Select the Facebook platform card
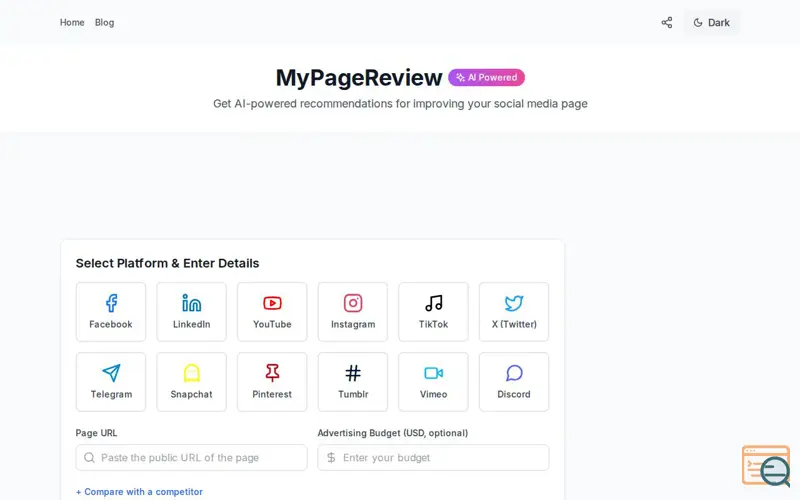800x500 pixels. (111, 312)
